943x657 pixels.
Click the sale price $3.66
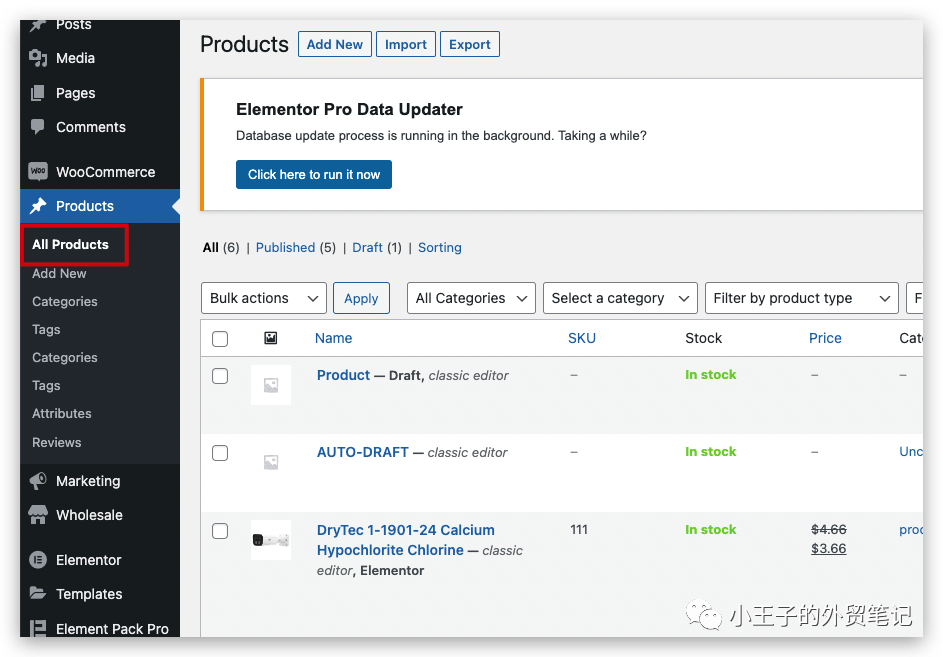pyautogui.click(x=829, y=549)
